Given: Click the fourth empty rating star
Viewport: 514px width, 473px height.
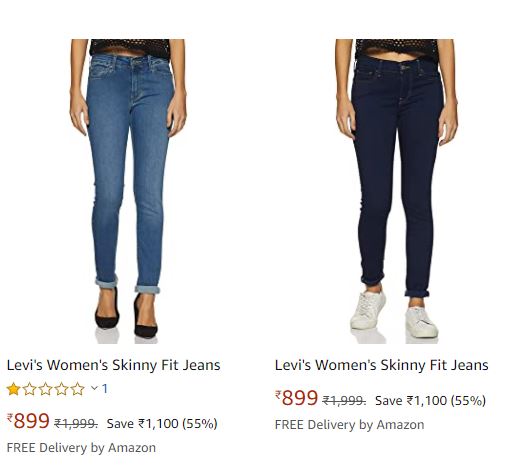Looking at the screenshot, I should 61,389.
